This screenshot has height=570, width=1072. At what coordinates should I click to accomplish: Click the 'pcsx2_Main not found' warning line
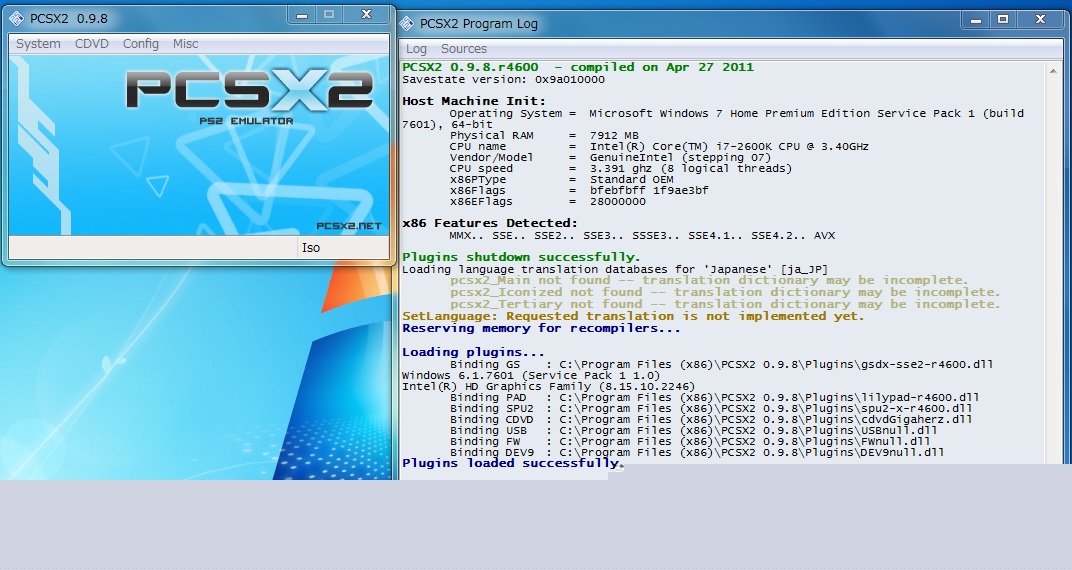pos(709,280)
